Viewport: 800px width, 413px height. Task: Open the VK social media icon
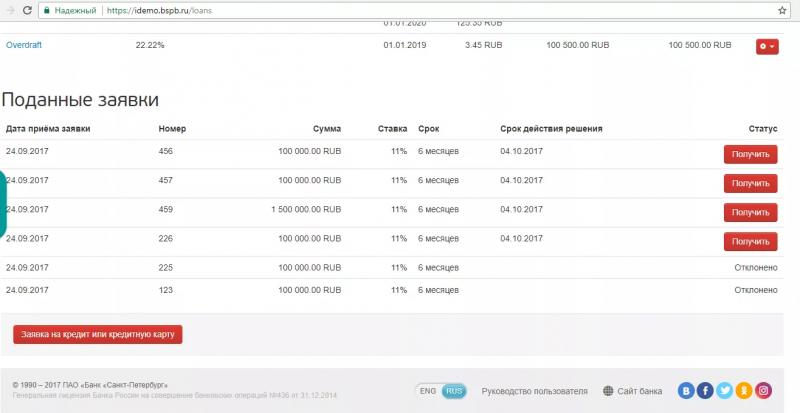687,391
